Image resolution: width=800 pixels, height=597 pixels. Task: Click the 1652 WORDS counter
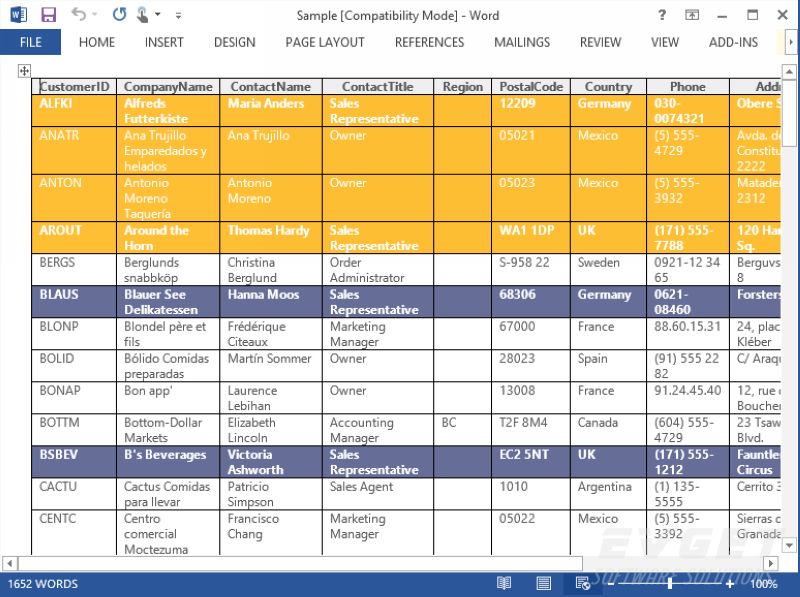coord(43,584)
